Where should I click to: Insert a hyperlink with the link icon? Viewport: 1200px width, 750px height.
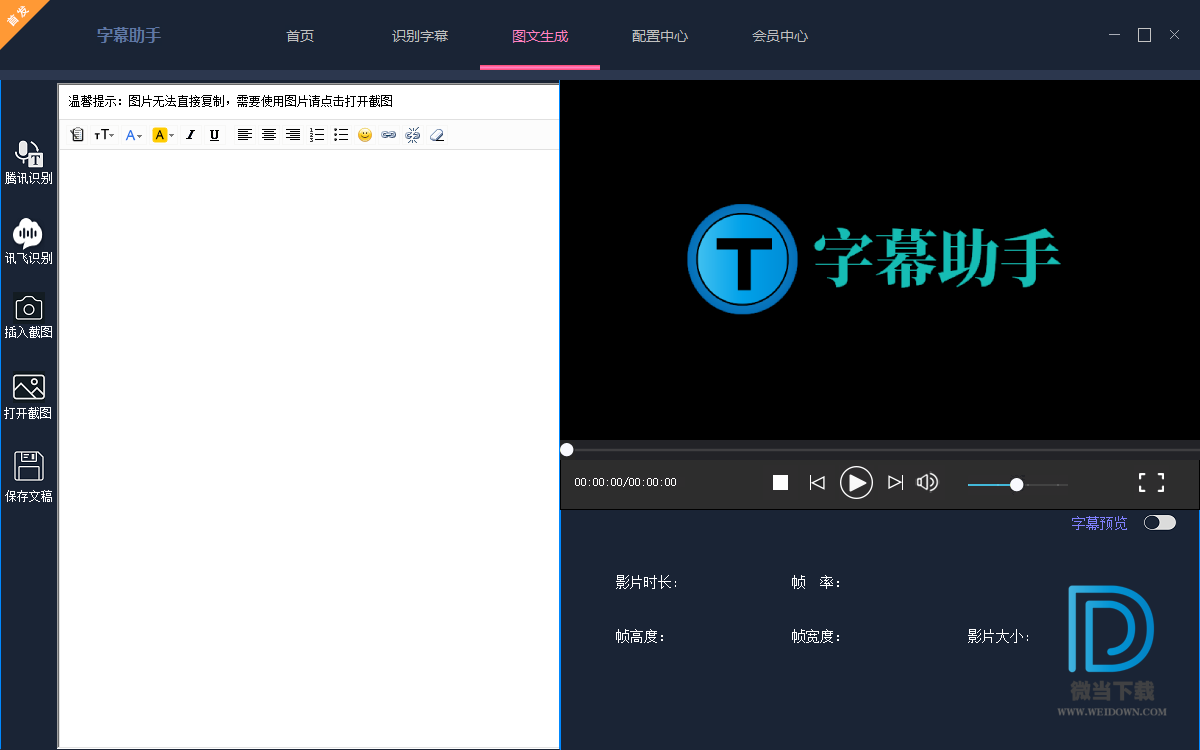pyautogui.click(x=389, y=135)
